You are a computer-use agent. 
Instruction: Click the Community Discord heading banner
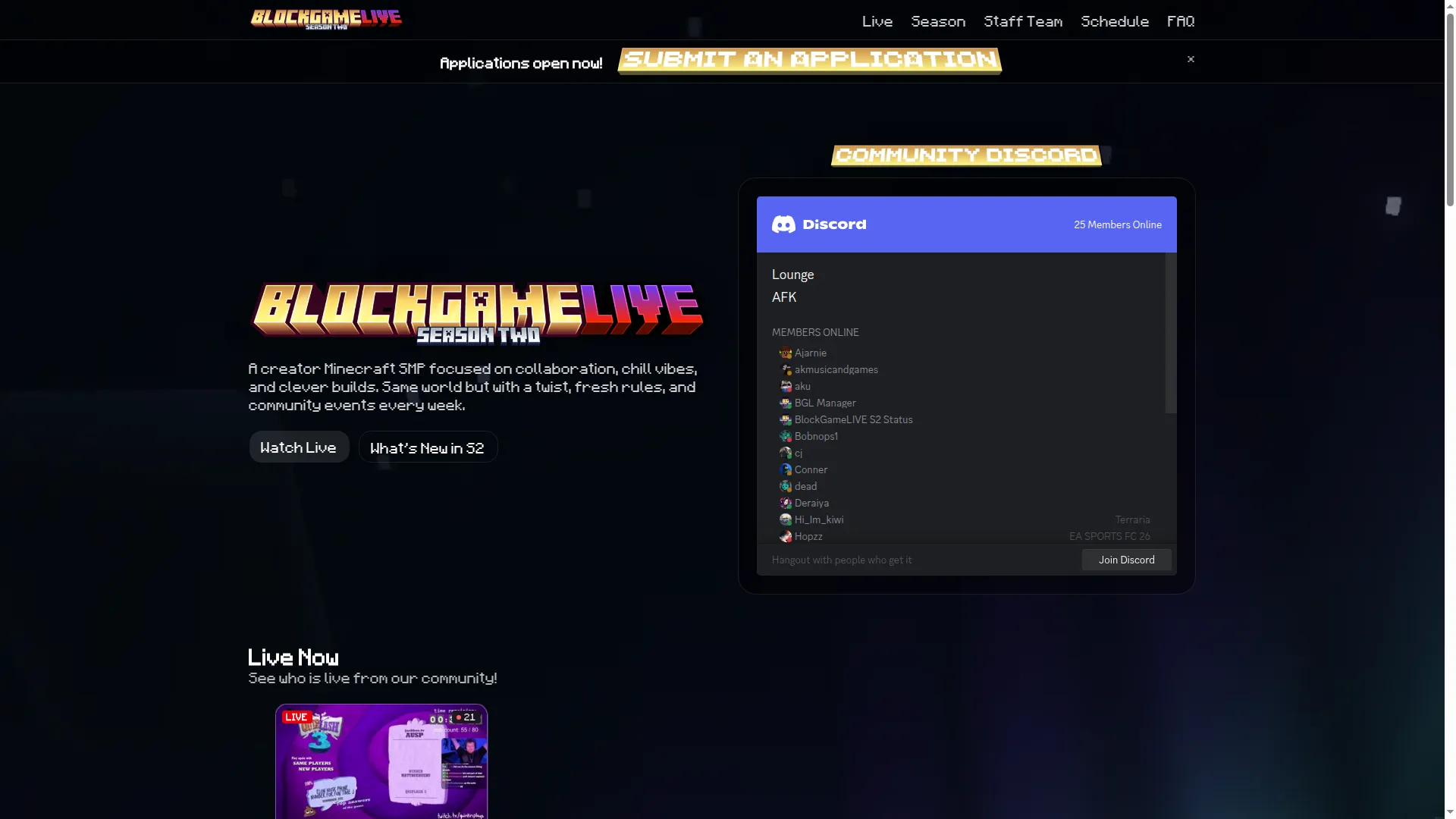[966, 155]
